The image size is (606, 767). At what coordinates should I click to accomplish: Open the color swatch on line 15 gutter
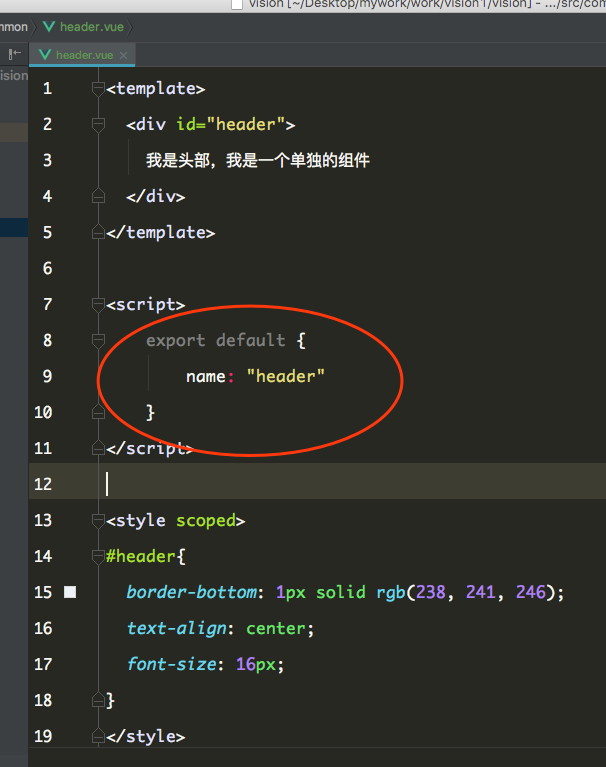point(70,592)
